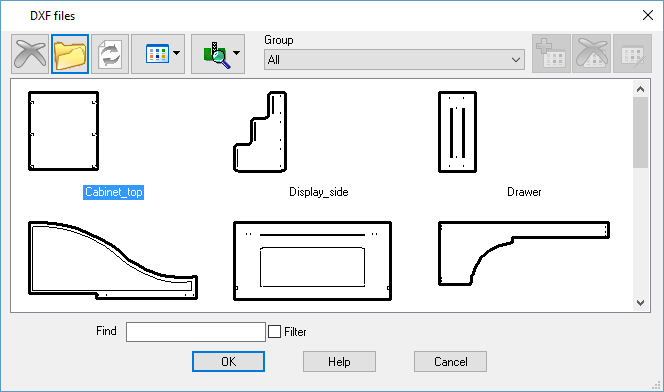The height and width of the screenshot is (392, 664).
Task: Expand the Group dropdown showing All
Action: tap(394, 60)
